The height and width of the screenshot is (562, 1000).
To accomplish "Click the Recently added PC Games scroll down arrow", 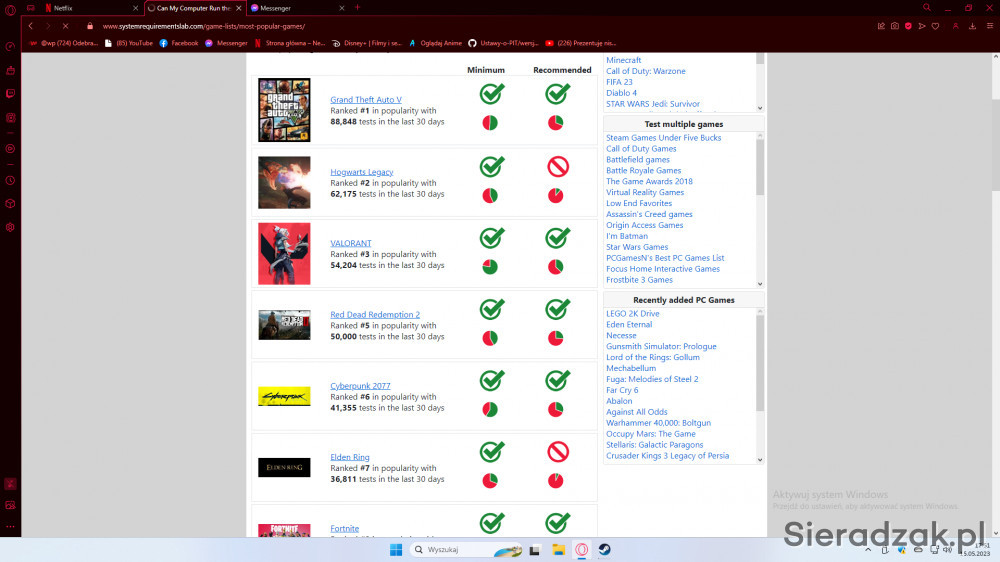I will tap(760, 460).
